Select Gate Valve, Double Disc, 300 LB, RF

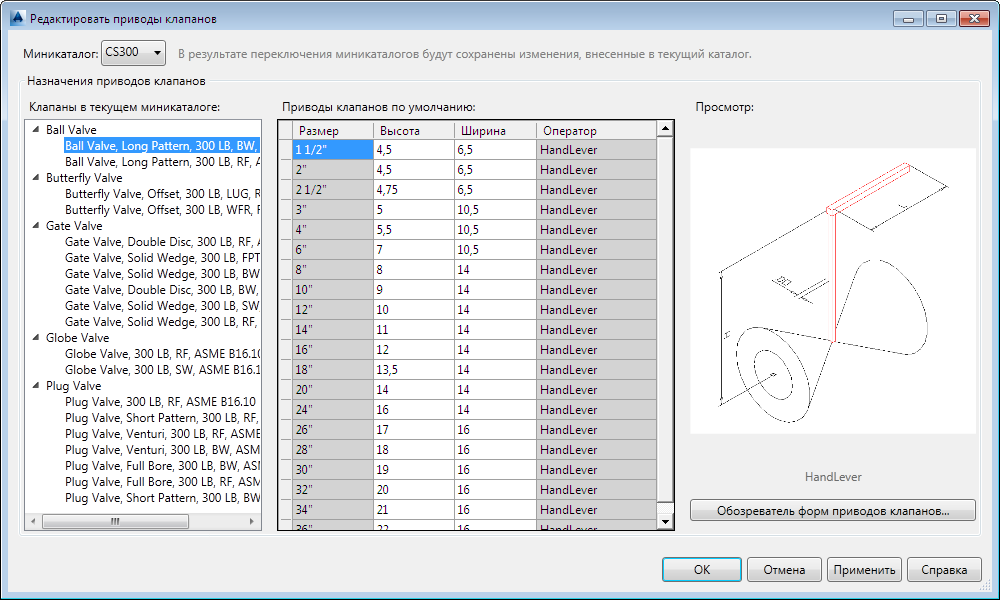tap(163, 242)
